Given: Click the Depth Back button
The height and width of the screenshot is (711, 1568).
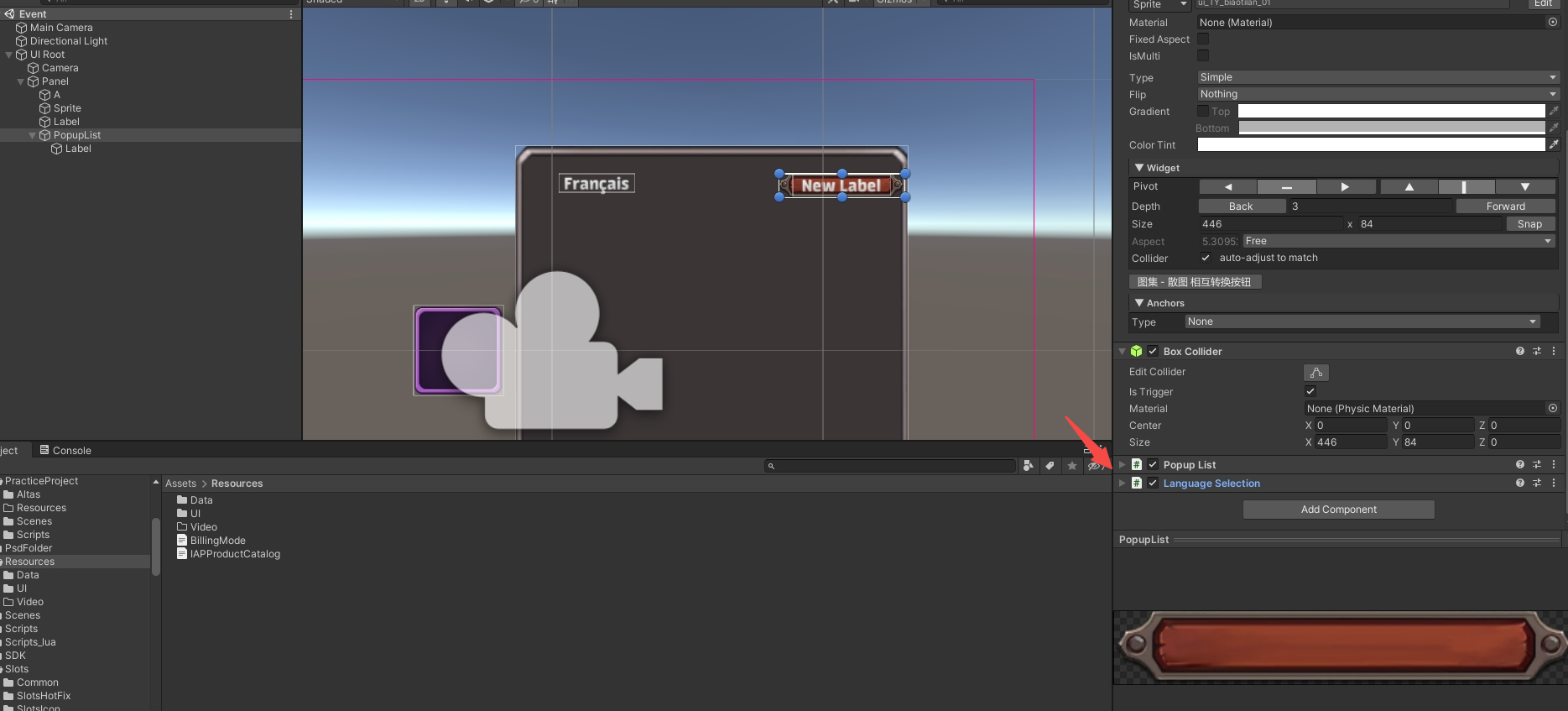Looking at the screenshot, I should 1241,207.
